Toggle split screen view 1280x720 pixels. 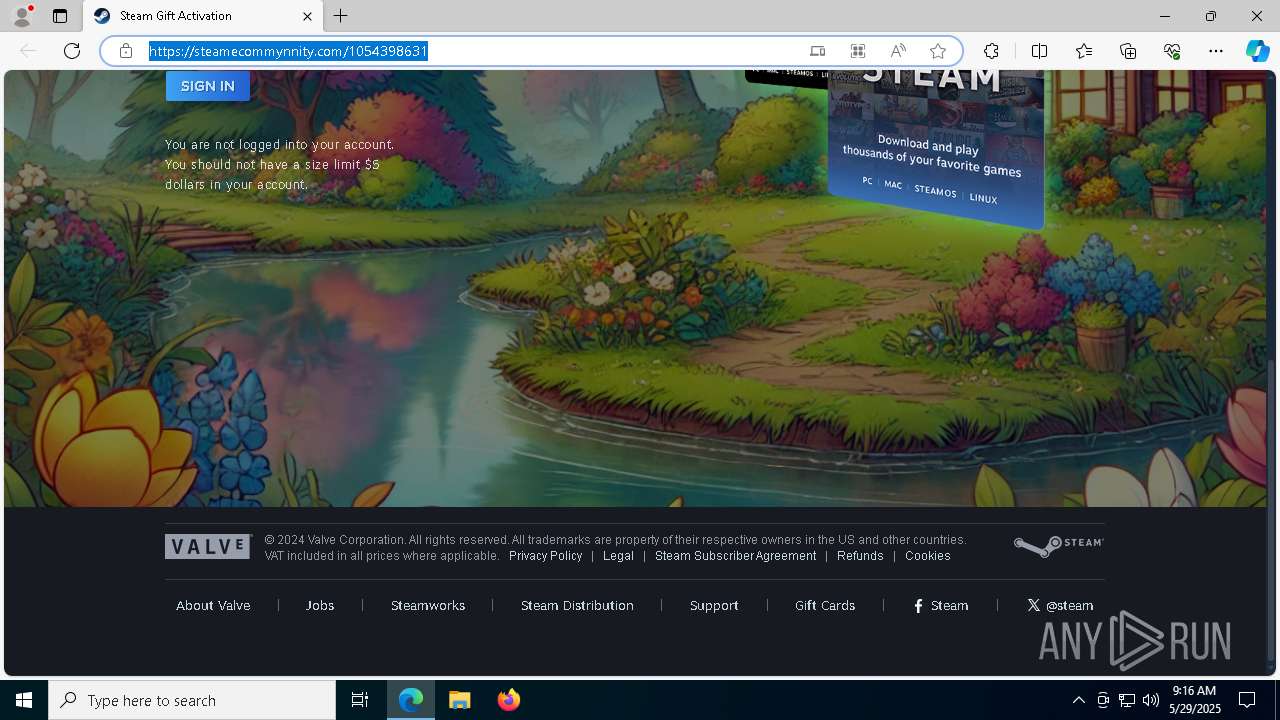1039,51
